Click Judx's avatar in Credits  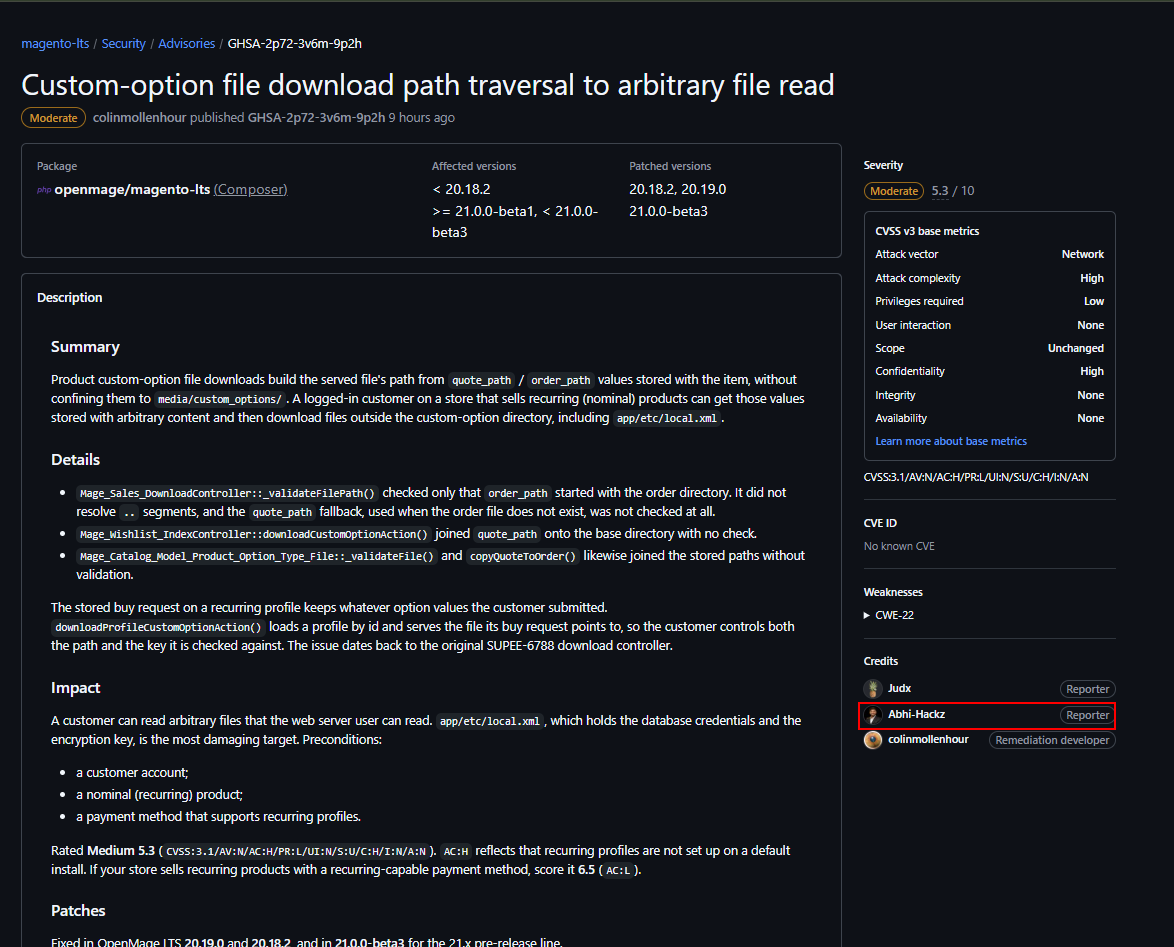click(873, 689)
